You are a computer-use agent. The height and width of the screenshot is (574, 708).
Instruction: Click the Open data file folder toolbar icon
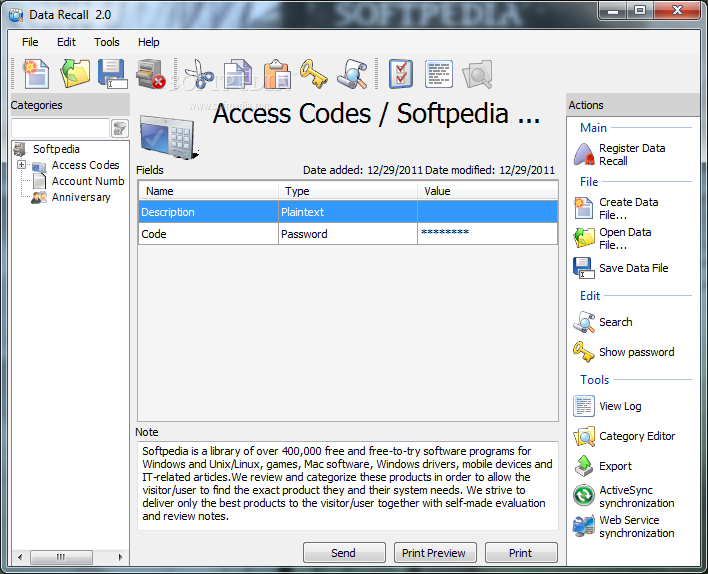[x=75, y=74]
